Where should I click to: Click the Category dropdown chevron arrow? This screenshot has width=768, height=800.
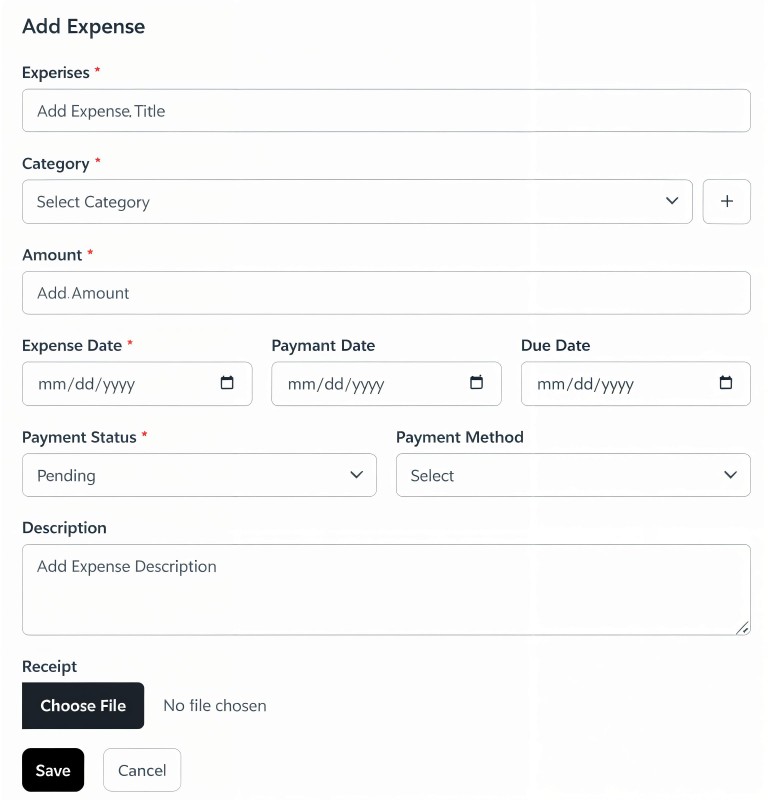click(672, 202)
